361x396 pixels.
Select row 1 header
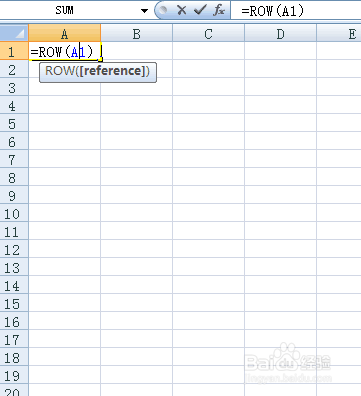14,51
